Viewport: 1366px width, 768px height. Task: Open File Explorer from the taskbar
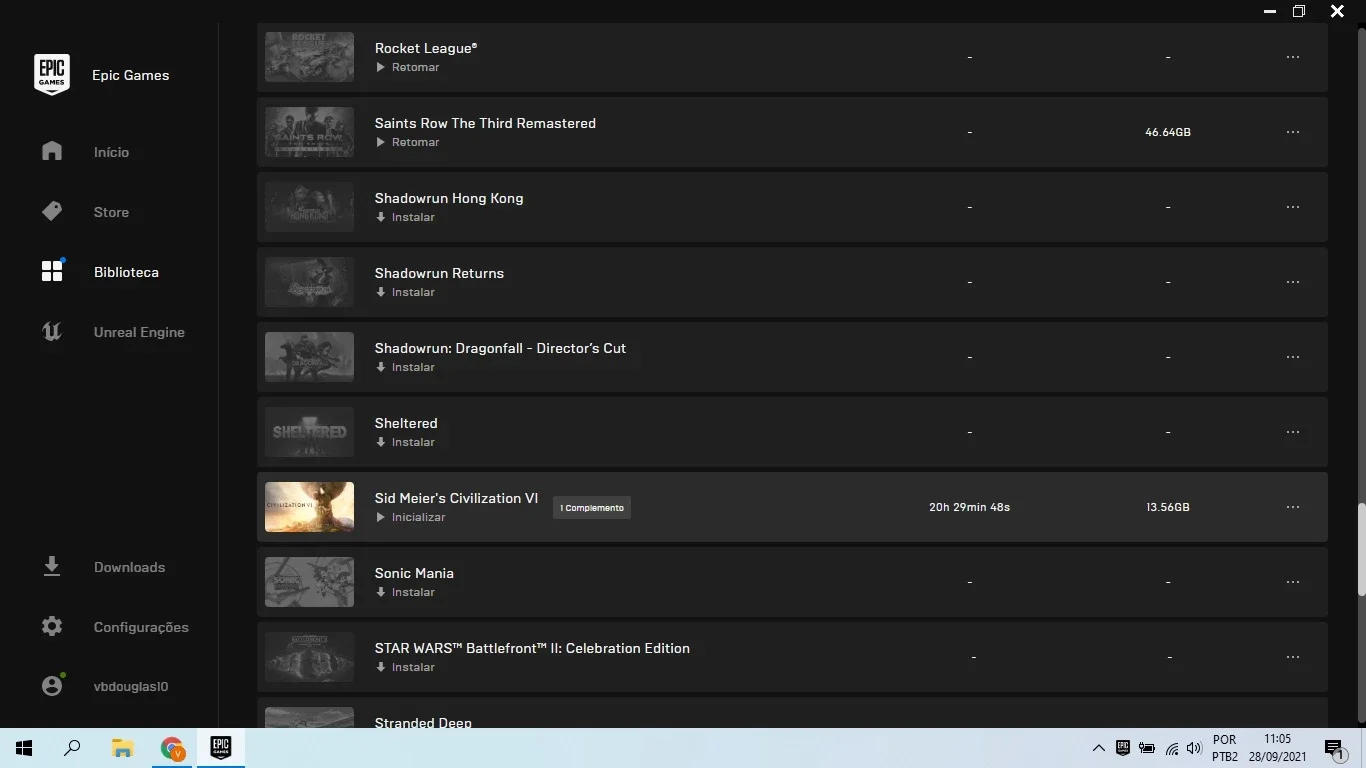coord(122,748)
